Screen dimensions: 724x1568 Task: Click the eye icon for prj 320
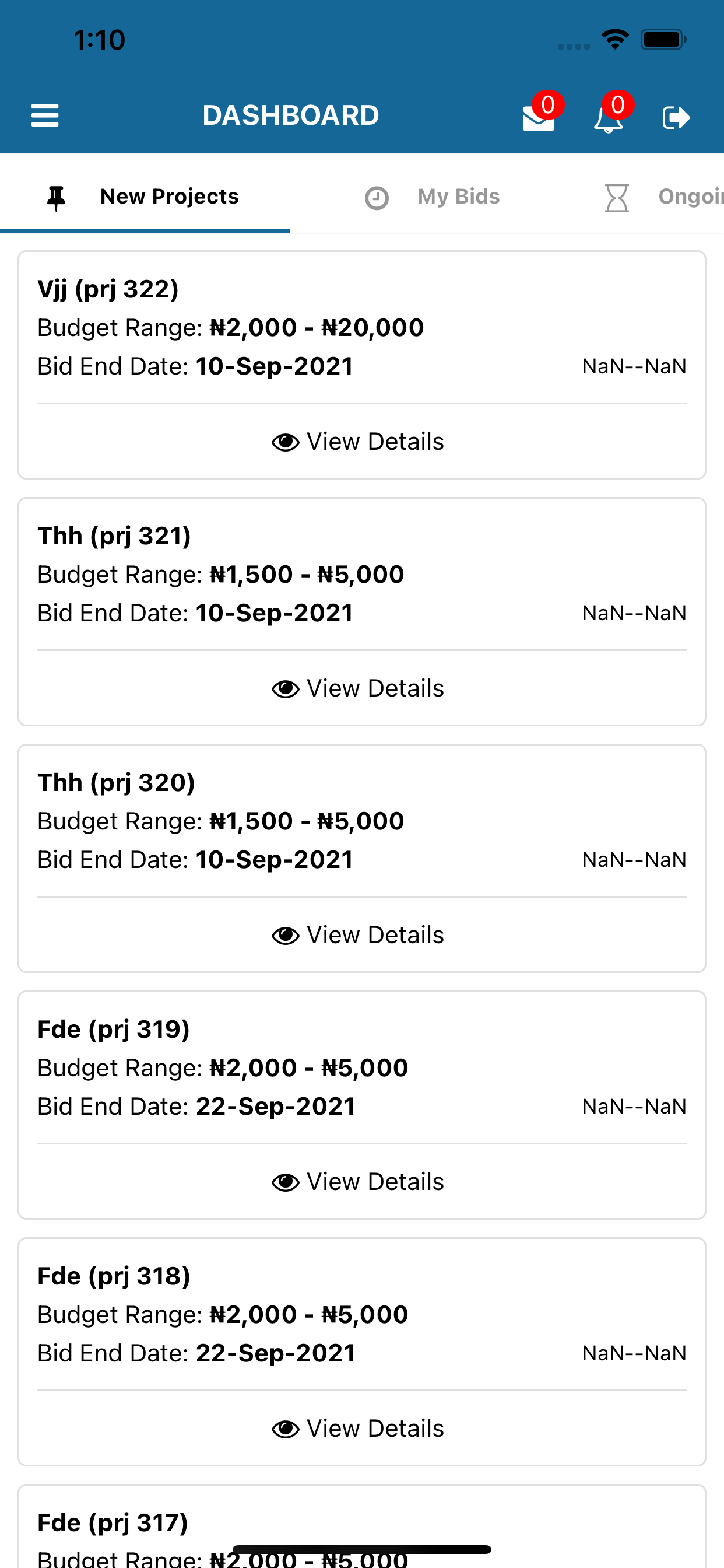285,936
